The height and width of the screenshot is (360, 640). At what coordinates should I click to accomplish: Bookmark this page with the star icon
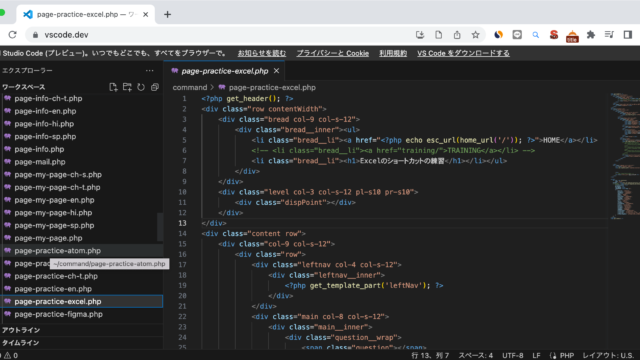(475, 35)
